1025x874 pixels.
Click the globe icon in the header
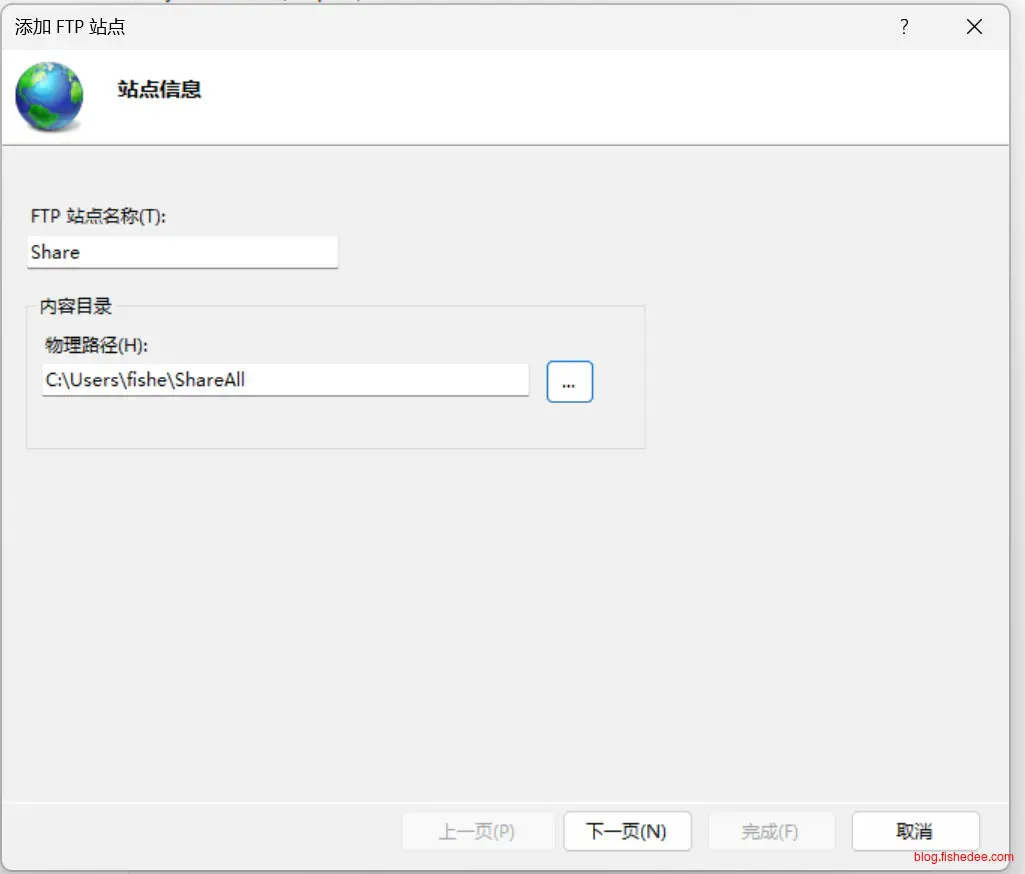(x=49, y=96)
